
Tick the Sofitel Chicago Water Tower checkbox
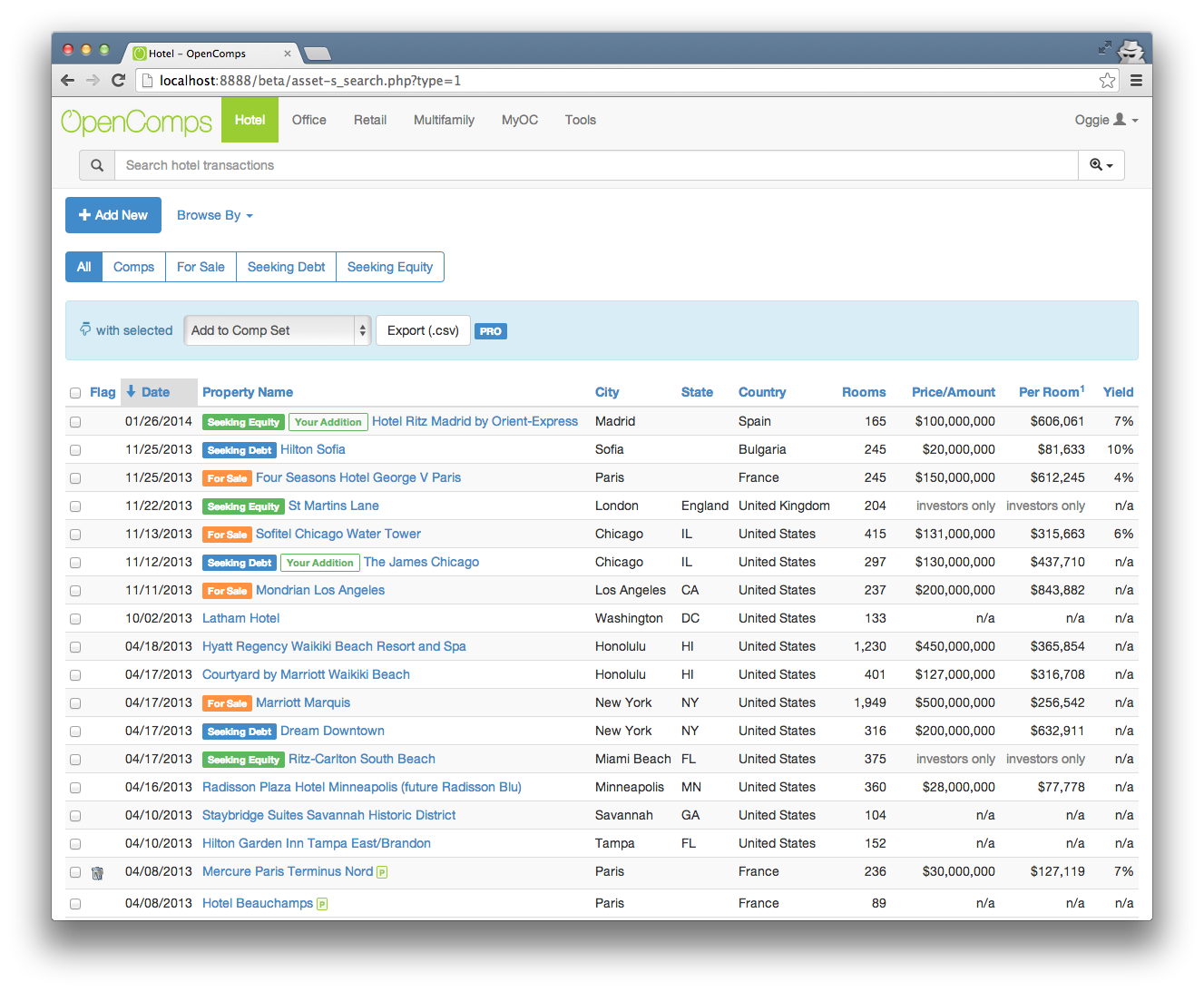(x=75, y=535)
